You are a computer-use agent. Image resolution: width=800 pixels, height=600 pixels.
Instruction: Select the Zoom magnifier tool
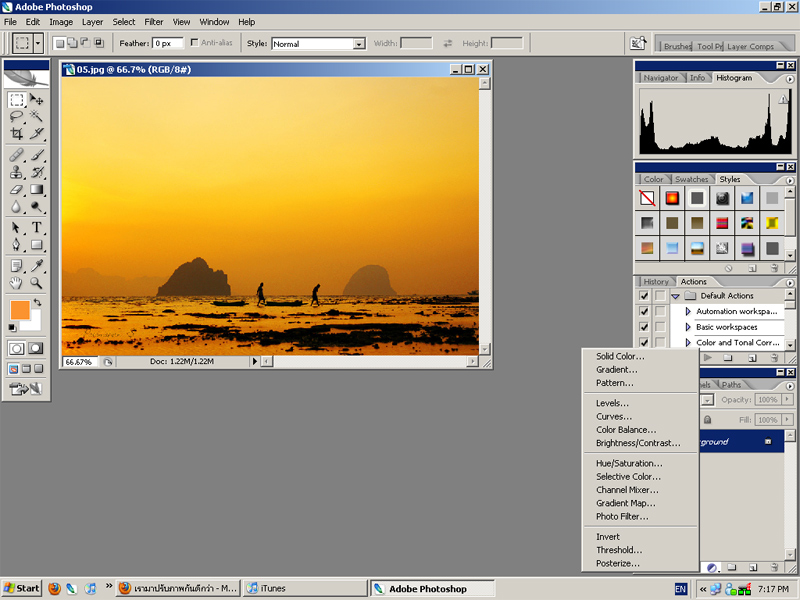(x=37, y=283)
